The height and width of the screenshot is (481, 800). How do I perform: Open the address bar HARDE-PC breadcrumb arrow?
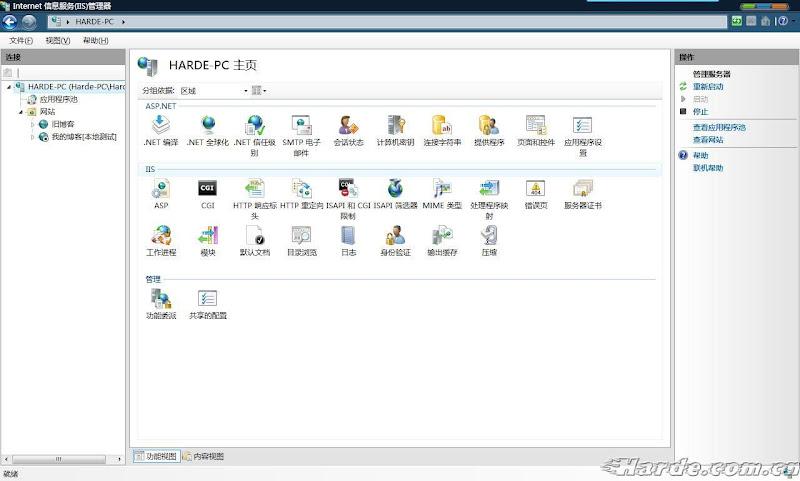(x=123, y=22)
